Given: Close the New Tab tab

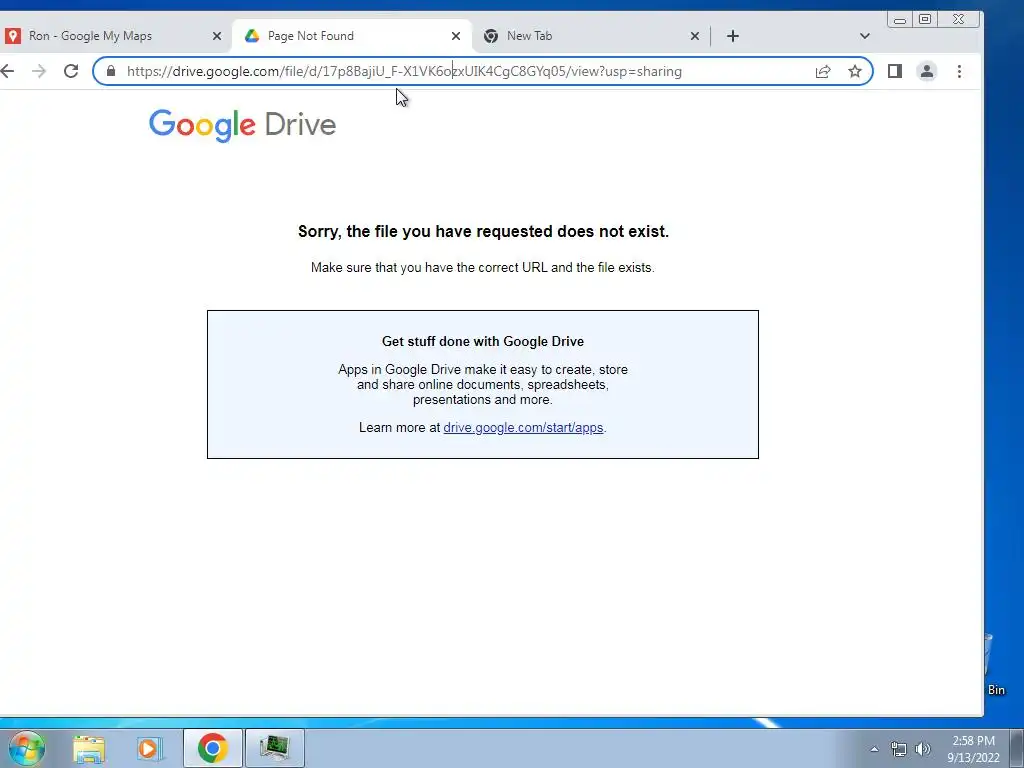Looking at the screenshot, I should tap(695, 36).
